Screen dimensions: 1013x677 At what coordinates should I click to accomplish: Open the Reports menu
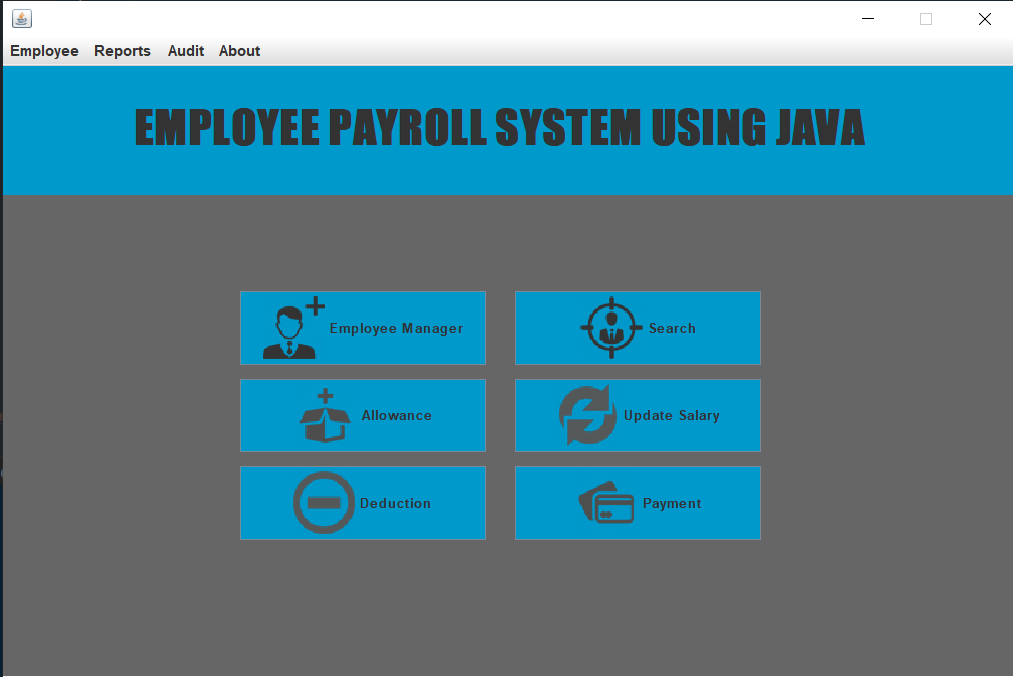coord(122,51)
